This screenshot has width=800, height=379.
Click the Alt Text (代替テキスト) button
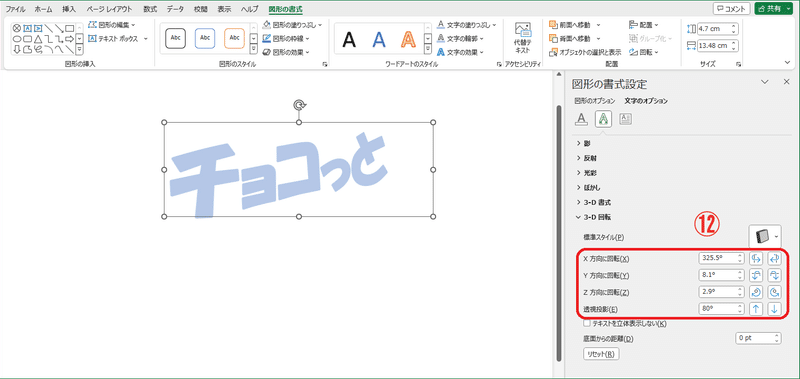tap(522, 38)
